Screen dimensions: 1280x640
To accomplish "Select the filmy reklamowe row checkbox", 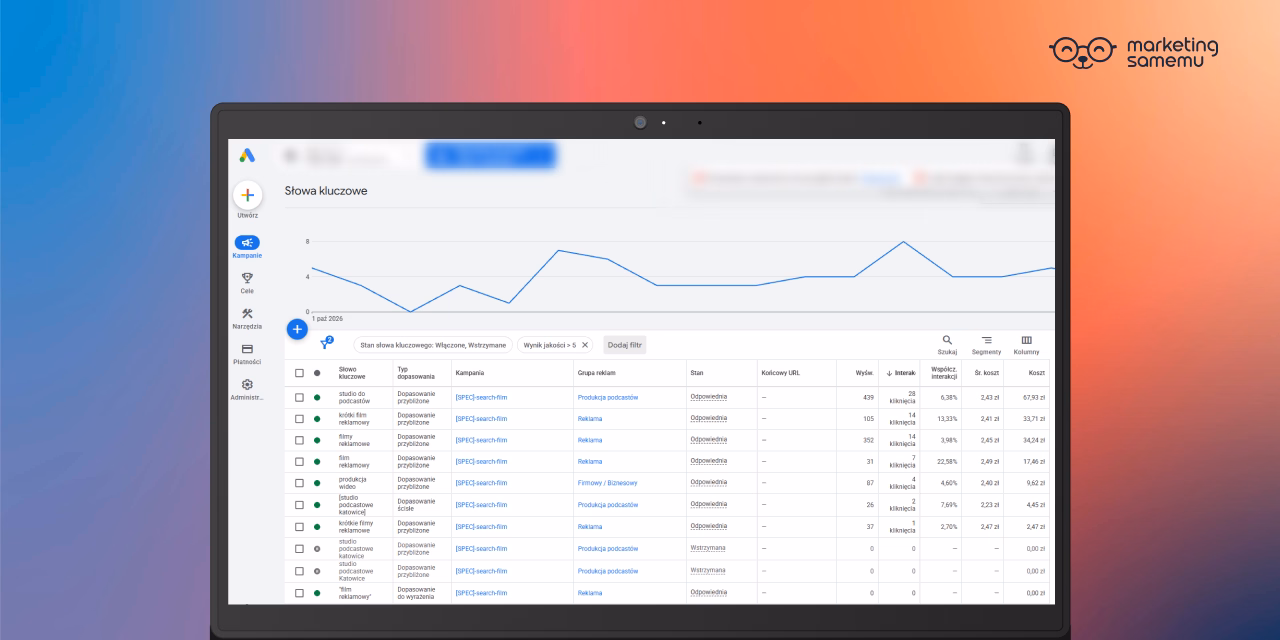I will pos(299,440).
